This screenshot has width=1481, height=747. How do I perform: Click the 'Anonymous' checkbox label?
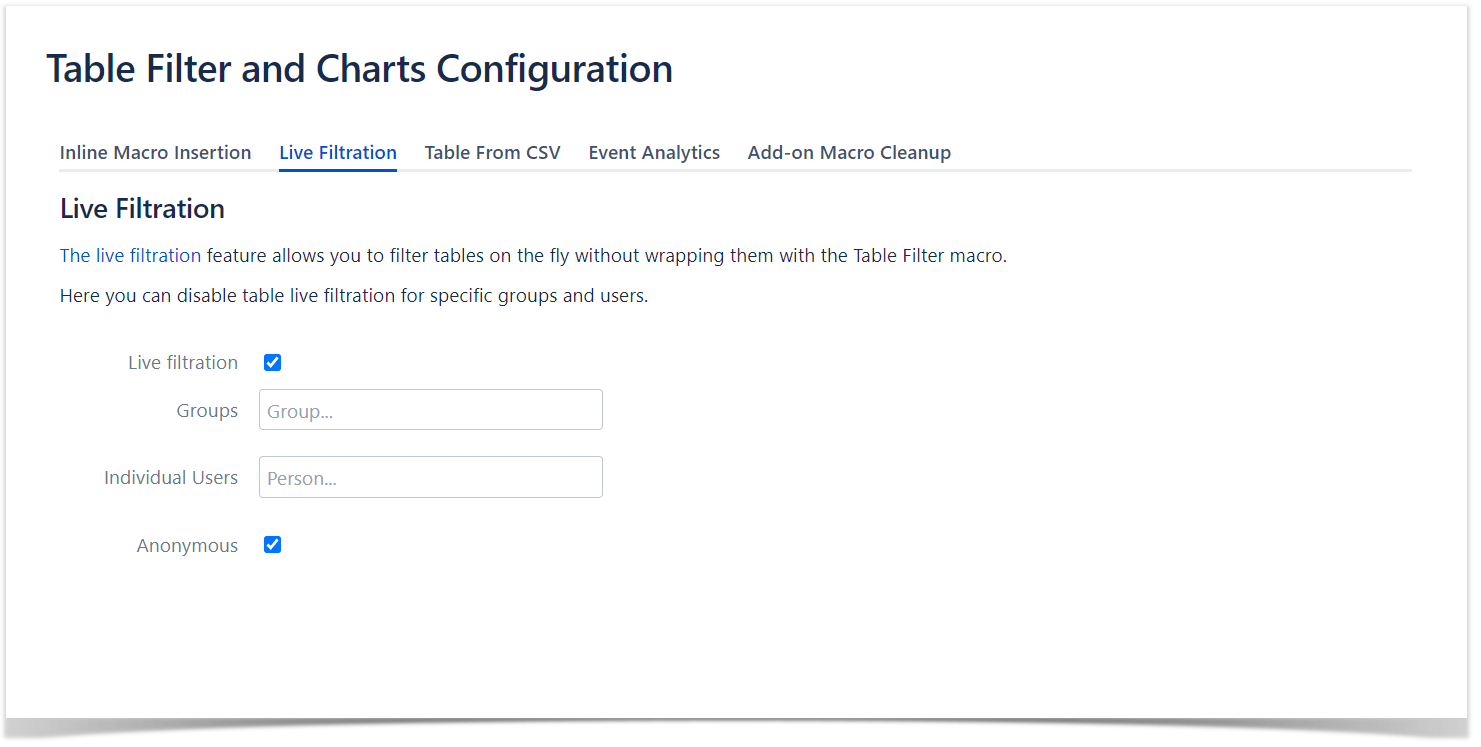187,546
